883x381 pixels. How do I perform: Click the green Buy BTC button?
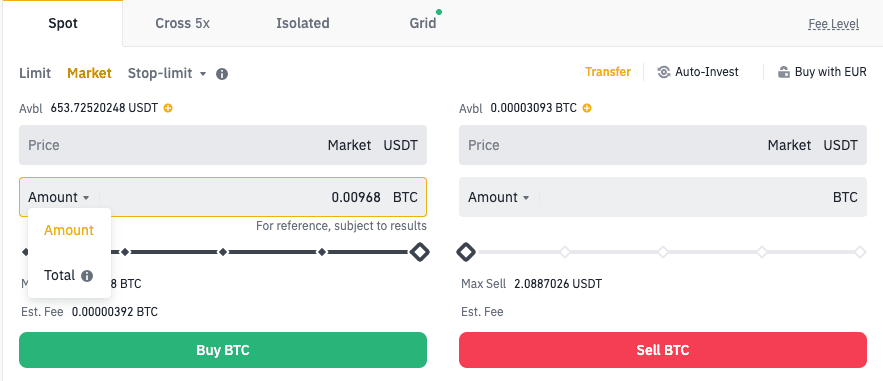pos(223,350)
